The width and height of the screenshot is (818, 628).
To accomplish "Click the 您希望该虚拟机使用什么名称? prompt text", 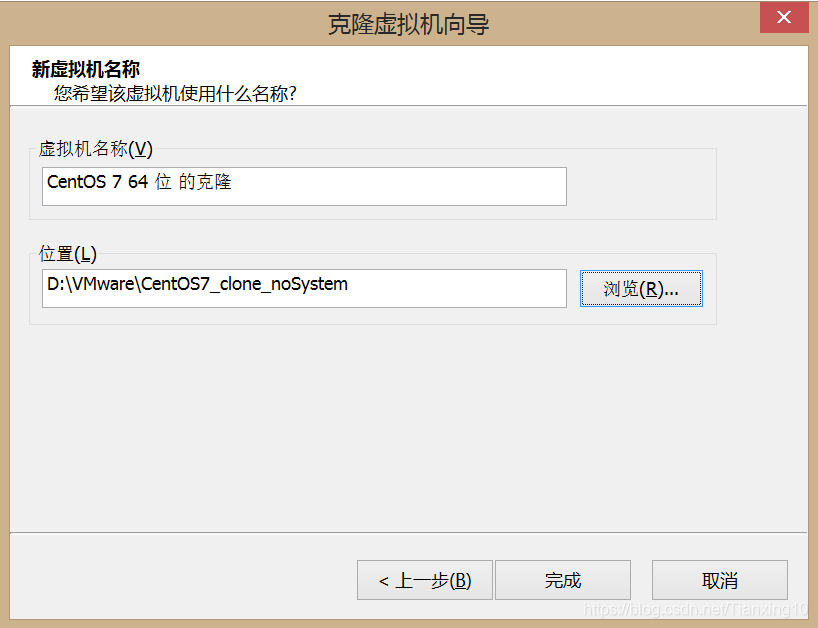I will click(x=175, y=93).
